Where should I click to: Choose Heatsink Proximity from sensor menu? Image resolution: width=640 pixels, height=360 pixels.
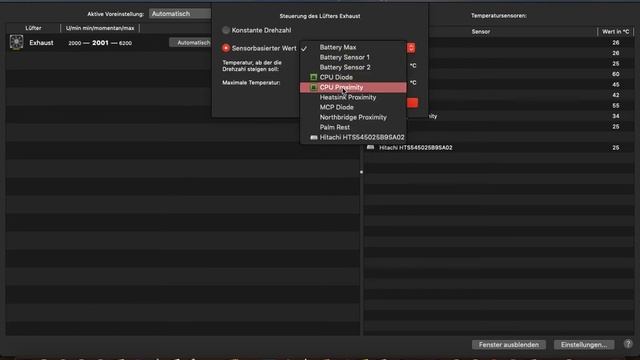(353, 97)
